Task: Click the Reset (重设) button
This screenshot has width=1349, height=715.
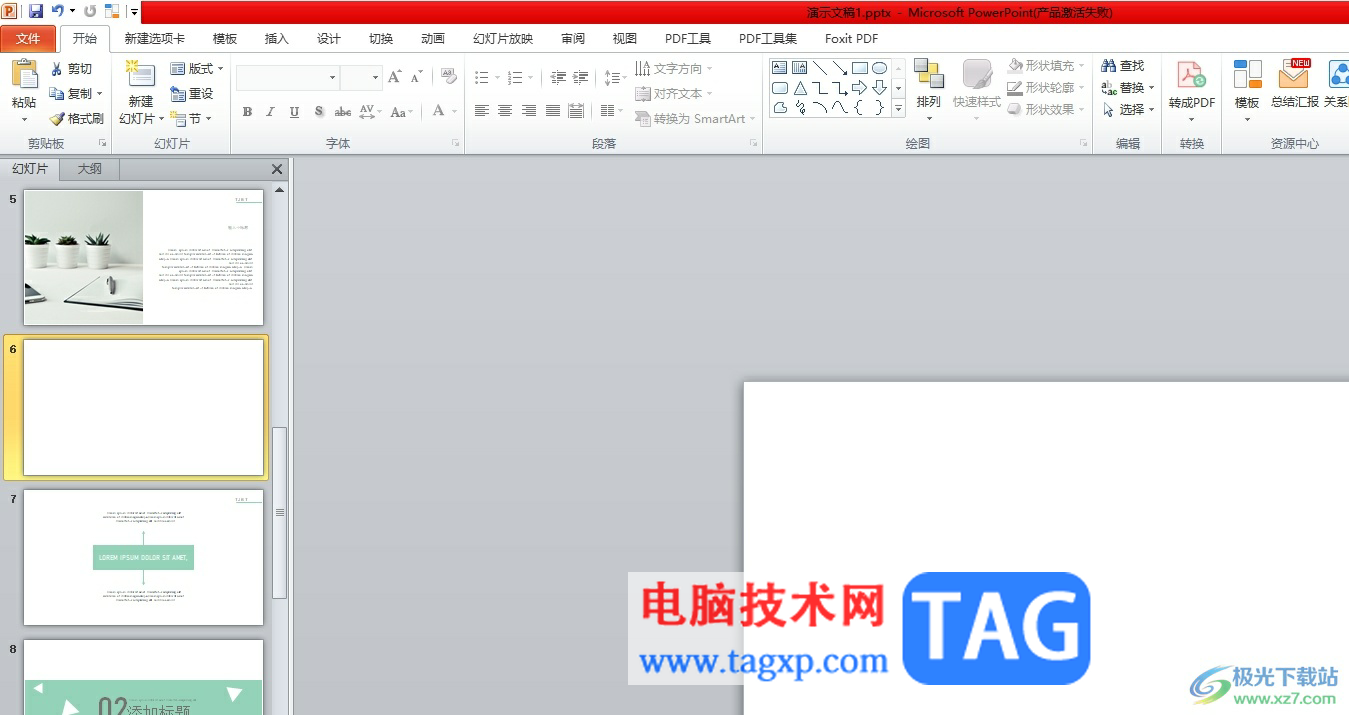Action: point(192,94)
